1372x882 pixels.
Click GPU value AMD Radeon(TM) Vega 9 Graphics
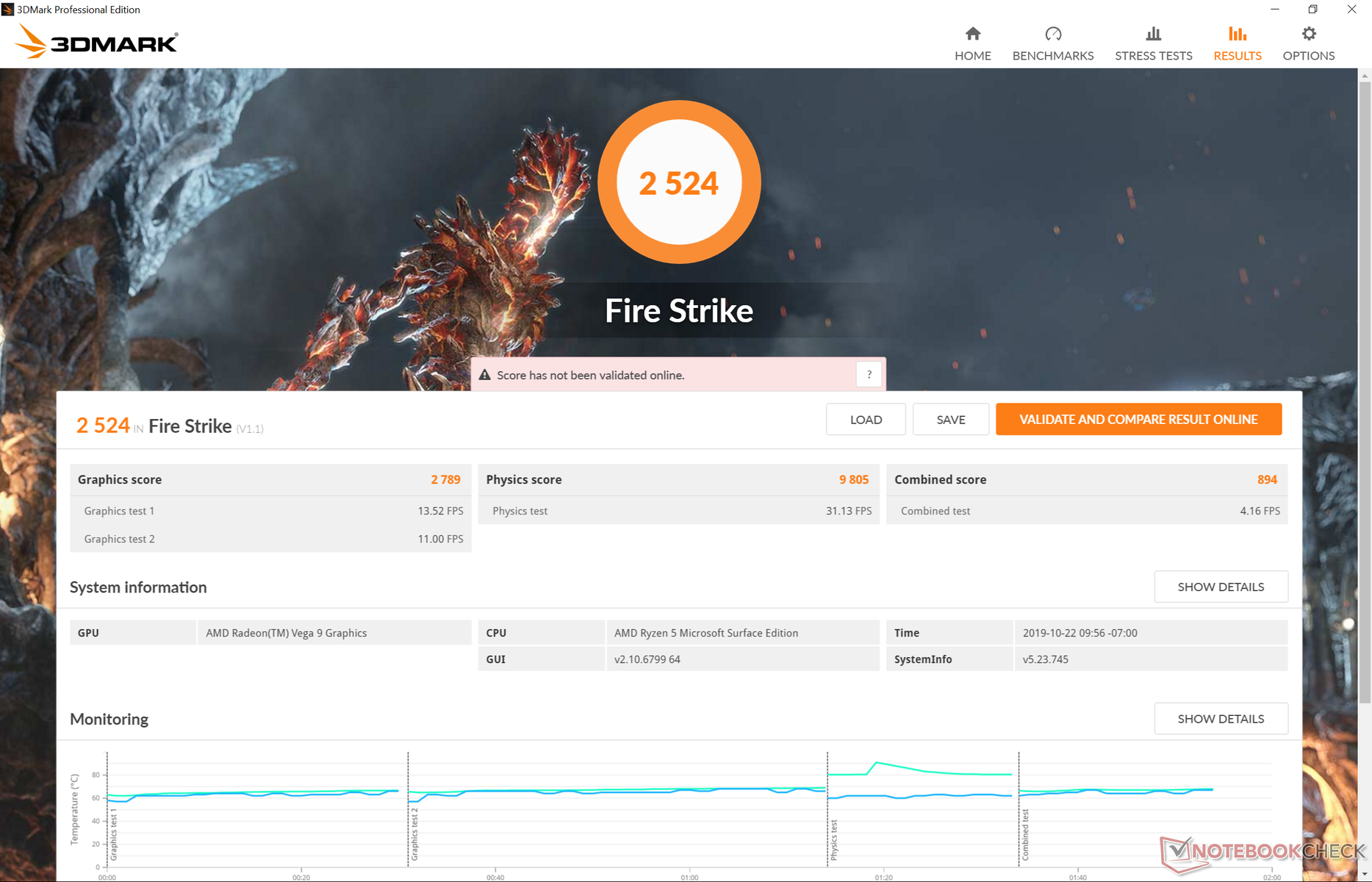click(x=287, y=633)
